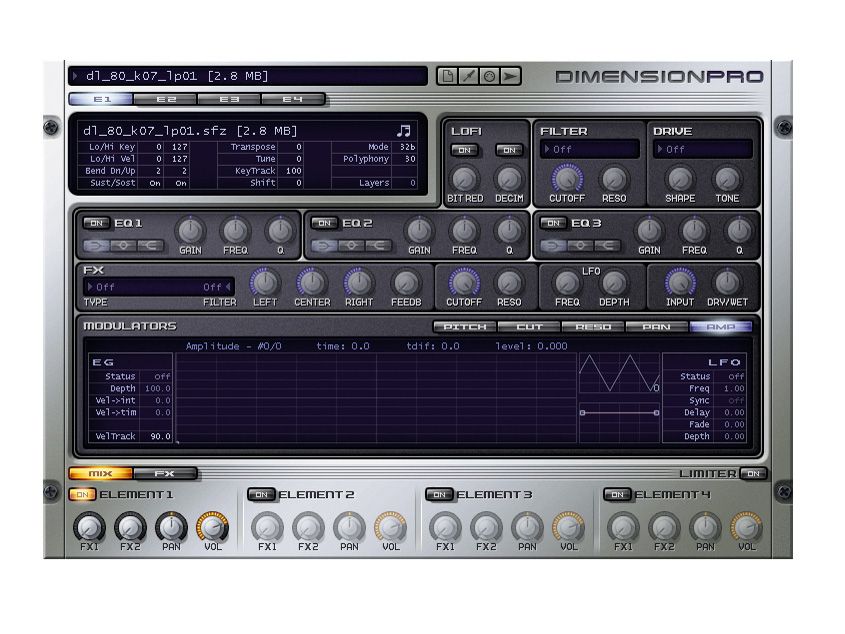Click the element Mode value 32b
The width and height of the screenshot is (845, 634).
(x=407, y=147)
